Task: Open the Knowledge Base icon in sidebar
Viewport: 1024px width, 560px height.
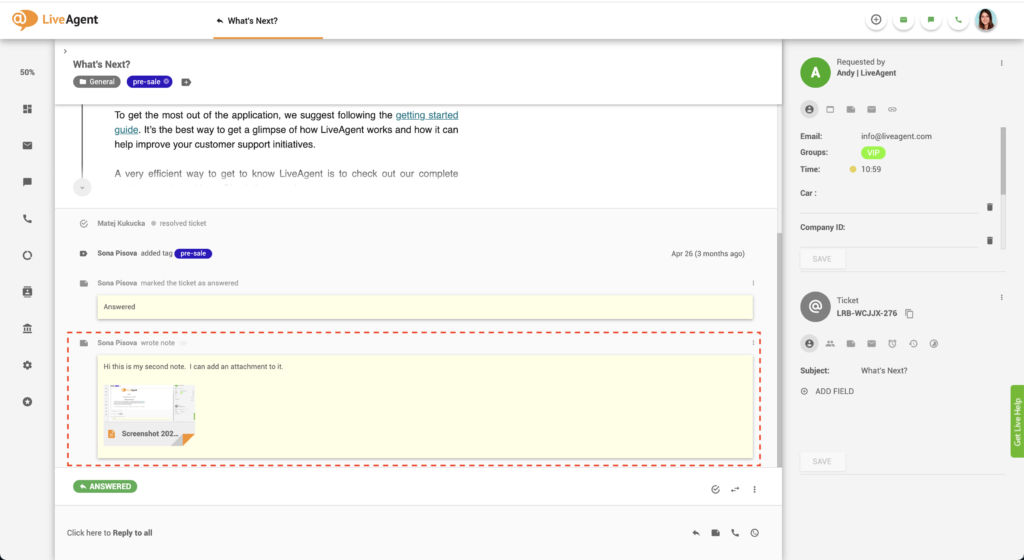Action: tap(27, 328)
